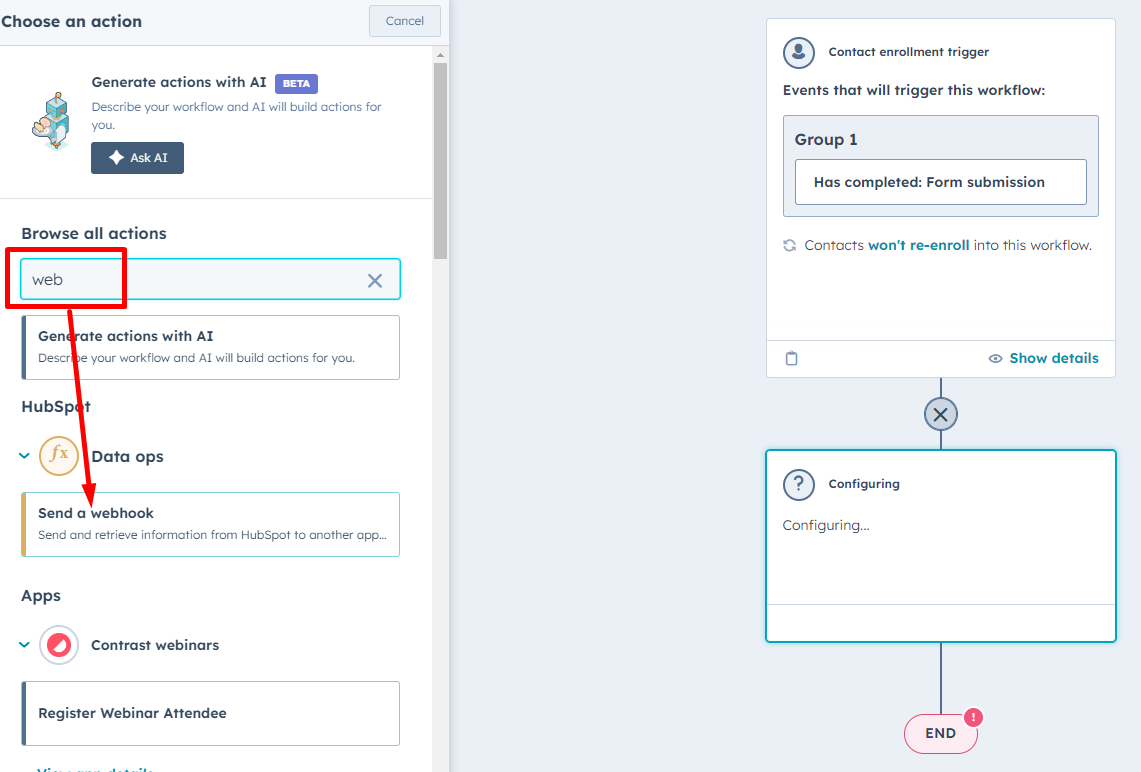Click the question mark Configuring icon
This screenshot has height=772, width=1141.
click(x=798, y=484)
